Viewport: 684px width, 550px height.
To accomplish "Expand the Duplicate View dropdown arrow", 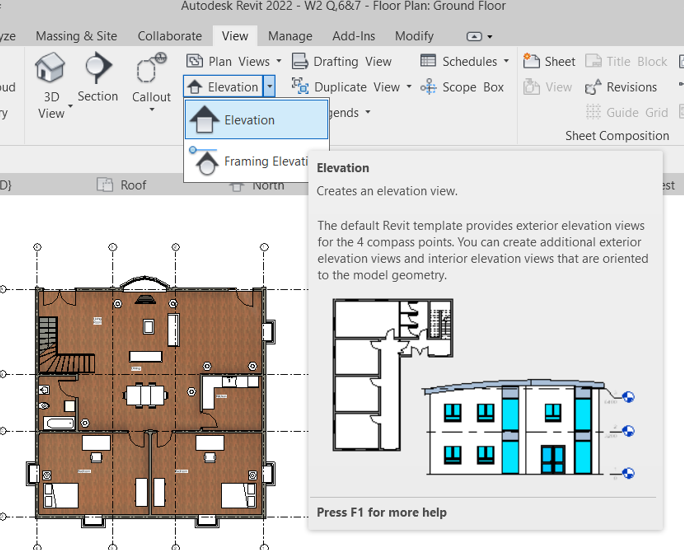I will coord(409,86).
